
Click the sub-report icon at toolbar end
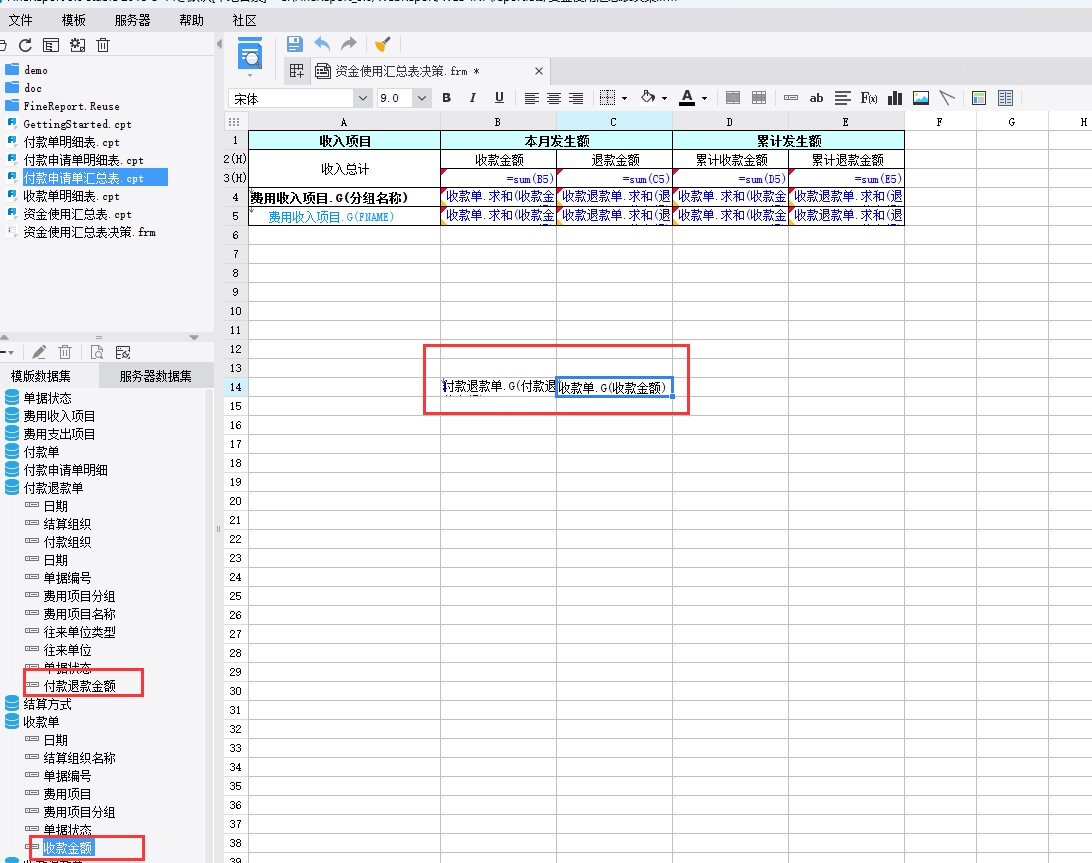(1005, 98)
